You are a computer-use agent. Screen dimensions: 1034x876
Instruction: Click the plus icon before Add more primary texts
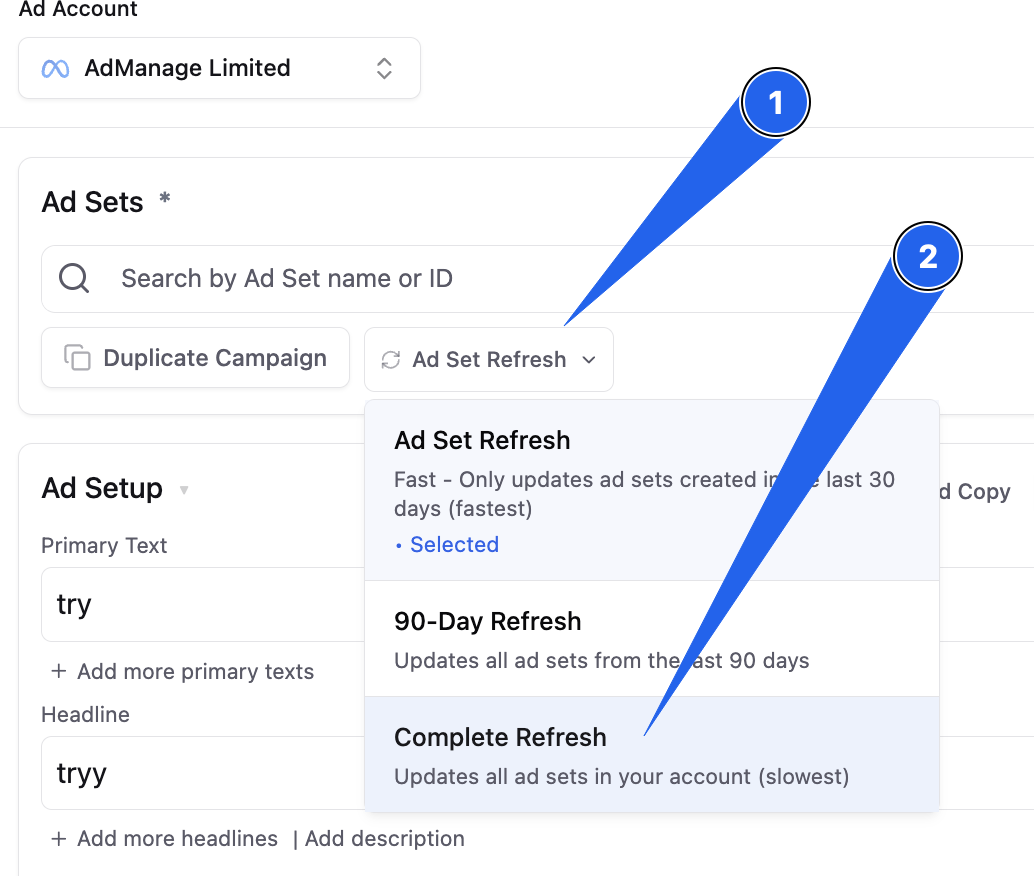[59, 672]
